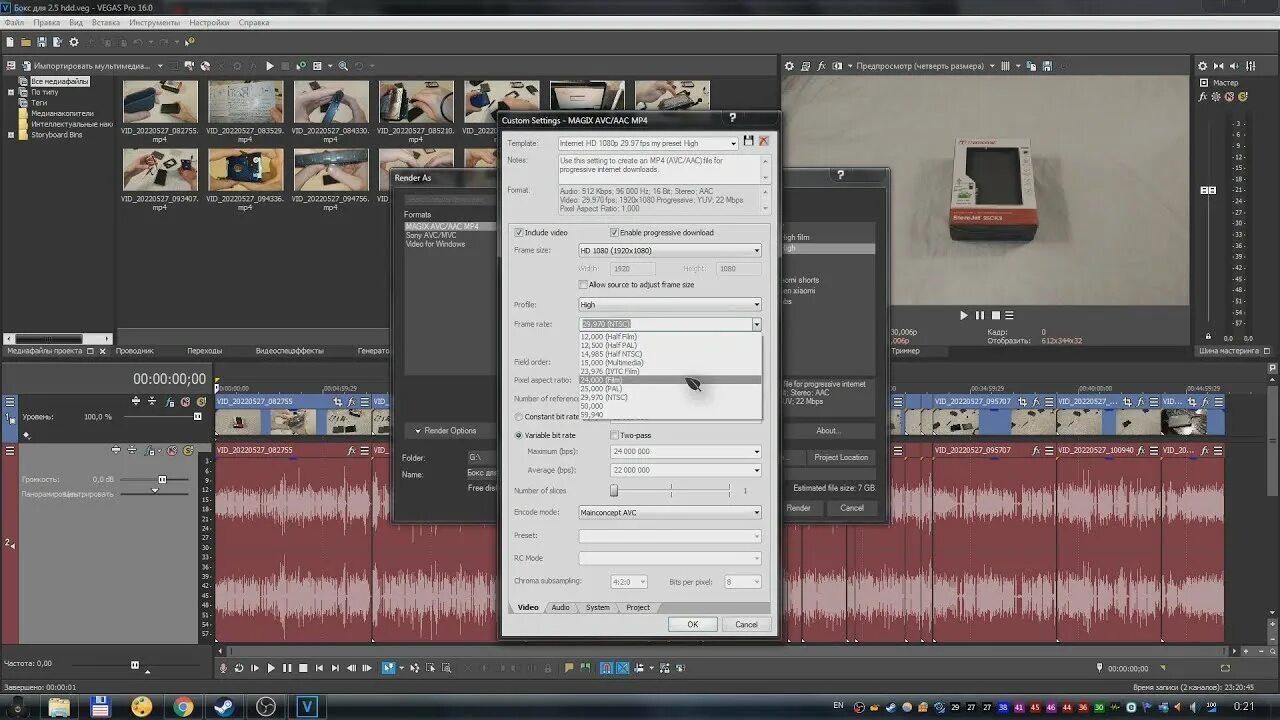Select Variable bit rate option
The image size is (1280, 720).
click(x=518, y=435)
